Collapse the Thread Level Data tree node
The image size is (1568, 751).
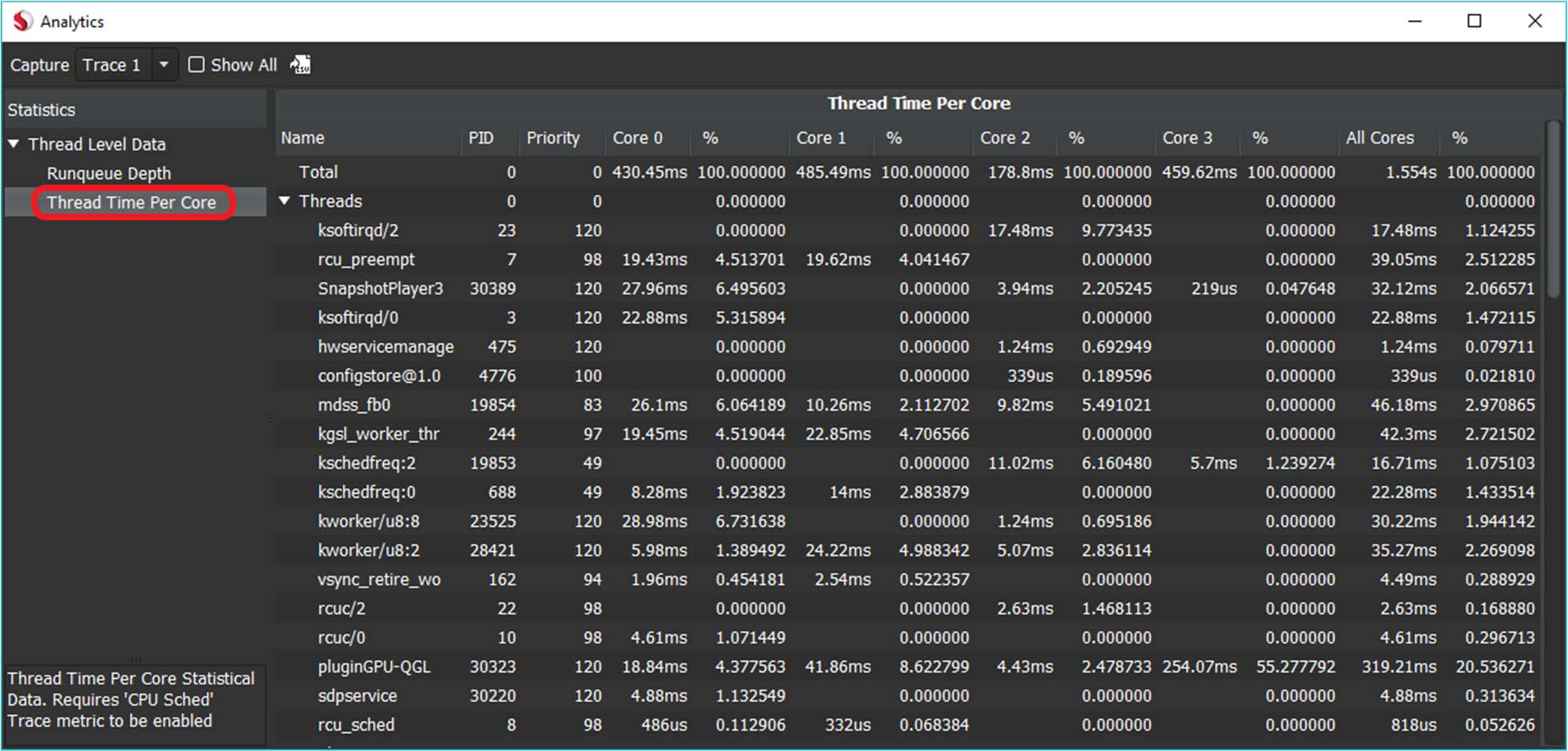coord(14,144)
